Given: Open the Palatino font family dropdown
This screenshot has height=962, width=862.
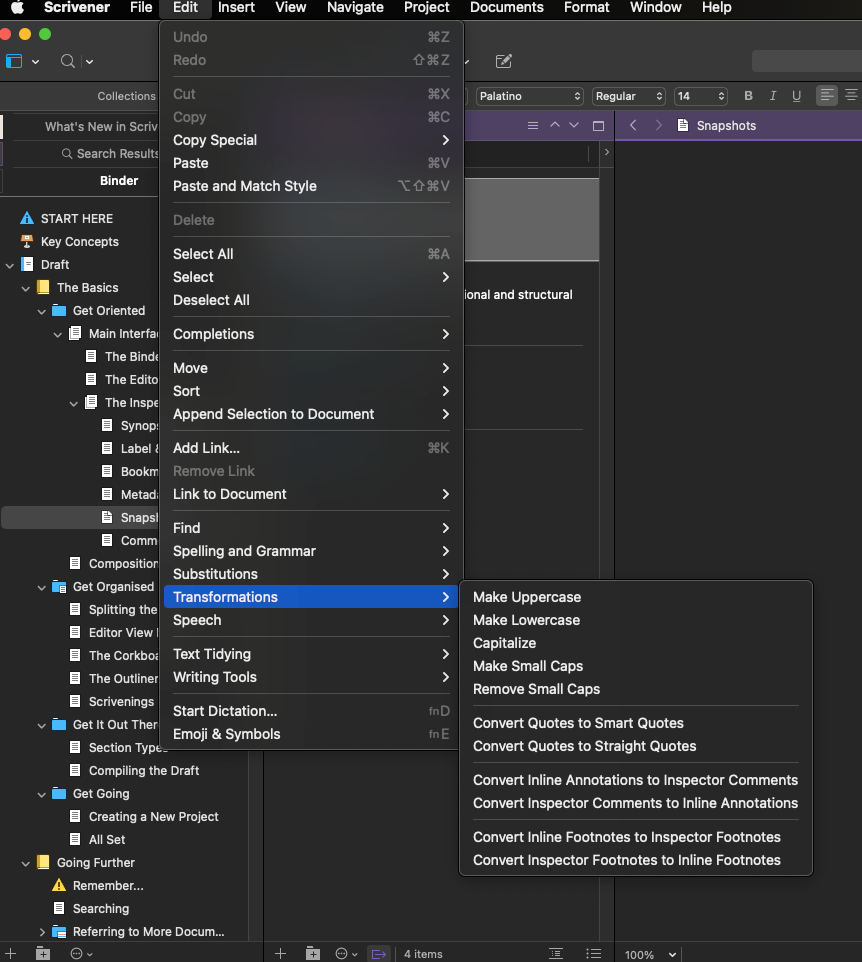Looking at the screenshot, I should tap(529, 96).
